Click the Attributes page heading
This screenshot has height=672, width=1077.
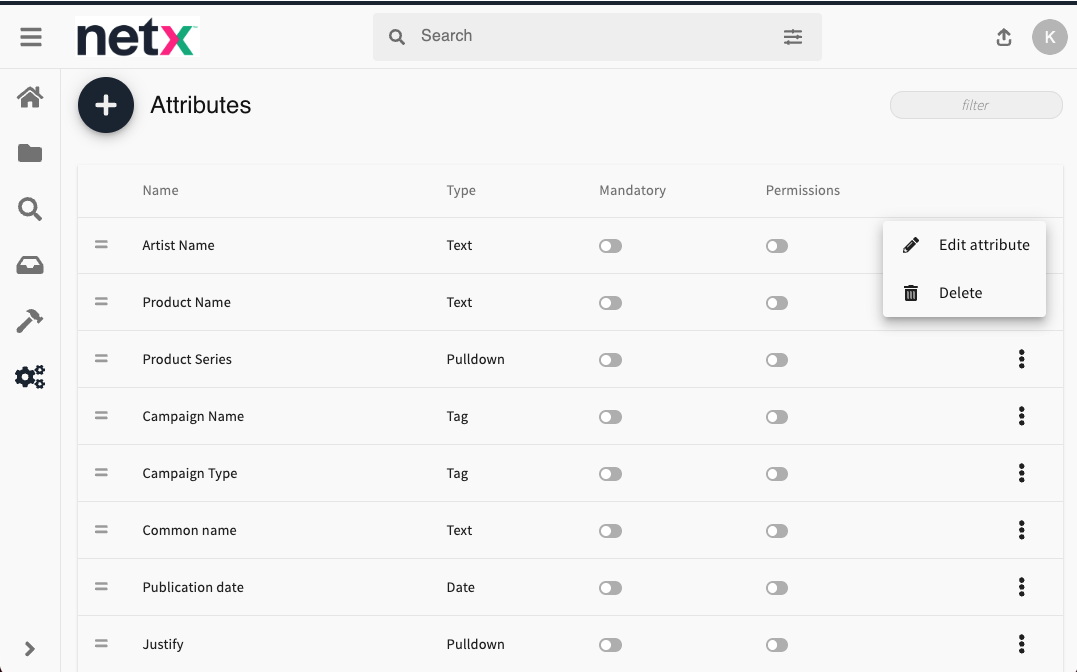pyautogui.click(x=201, y=105)
